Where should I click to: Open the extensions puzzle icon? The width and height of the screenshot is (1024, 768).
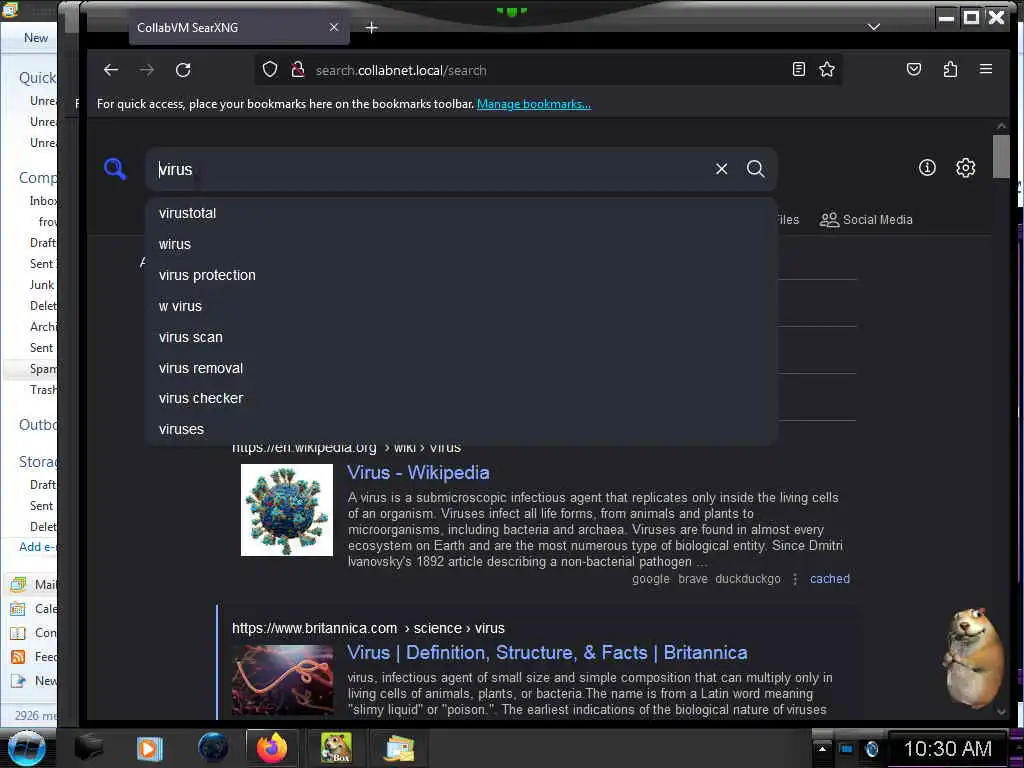coord(950,69)
